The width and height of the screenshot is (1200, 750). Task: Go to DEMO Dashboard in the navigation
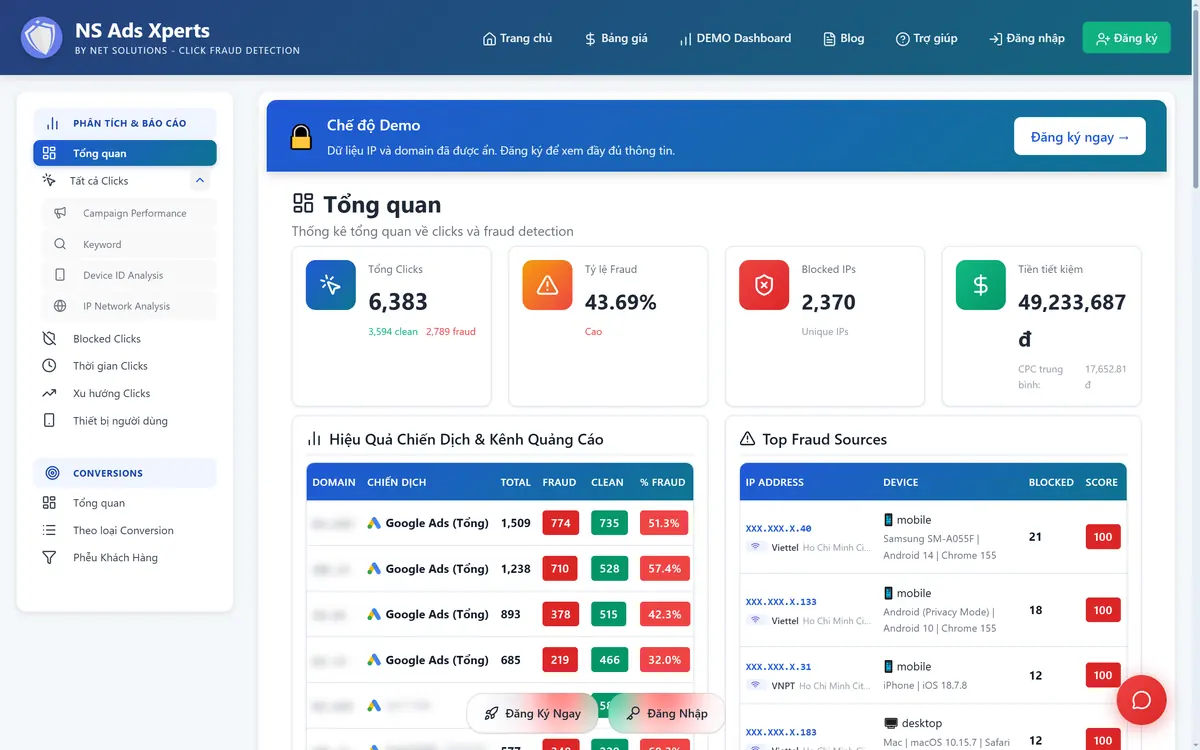735,38
